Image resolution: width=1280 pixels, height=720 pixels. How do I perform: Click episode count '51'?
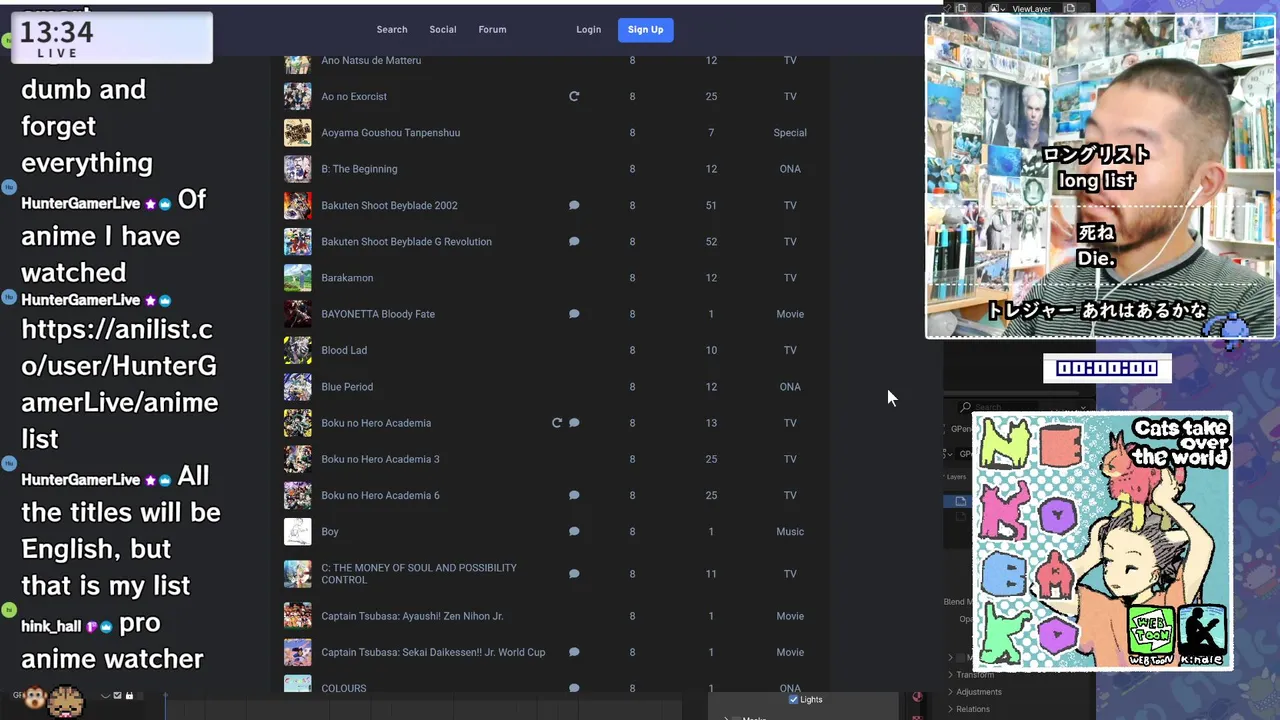click(x=711, y=205)
